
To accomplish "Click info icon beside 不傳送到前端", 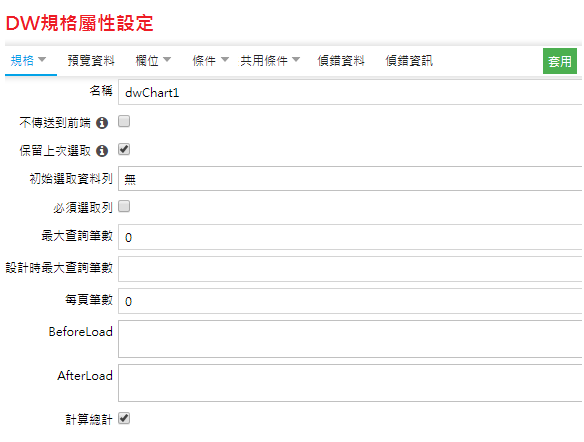I will tap(102, 123).
